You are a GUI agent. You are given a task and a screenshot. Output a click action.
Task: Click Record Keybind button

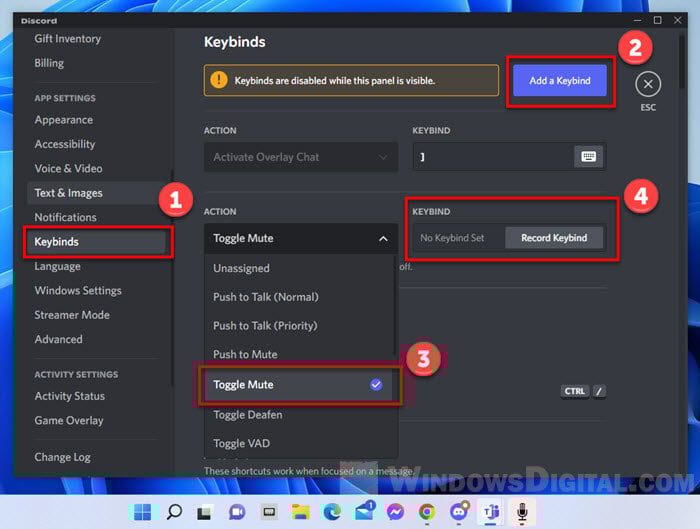tap(554, 238)
